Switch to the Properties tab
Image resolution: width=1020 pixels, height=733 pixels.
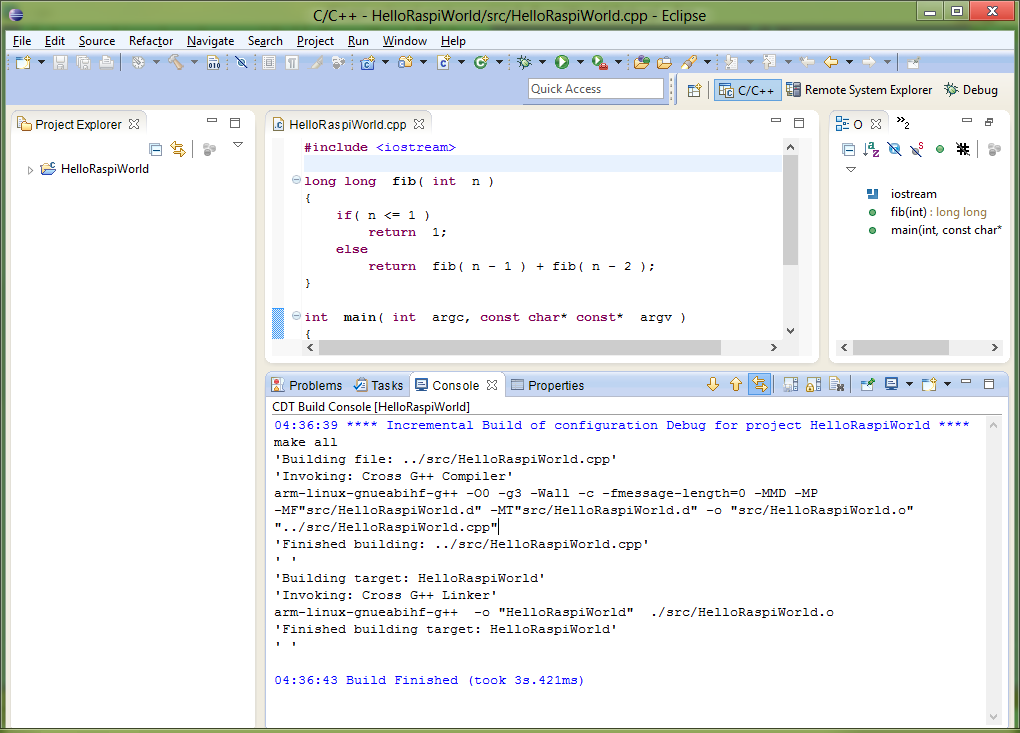pyautogui.click(x=548, y=386)
